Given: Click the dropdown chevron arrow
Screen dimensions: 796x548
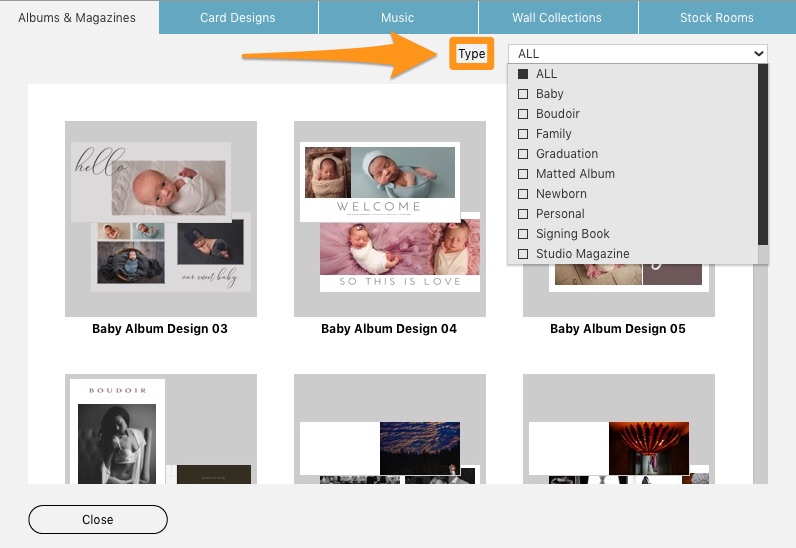Looking at the screenshot, I should 758,54.
